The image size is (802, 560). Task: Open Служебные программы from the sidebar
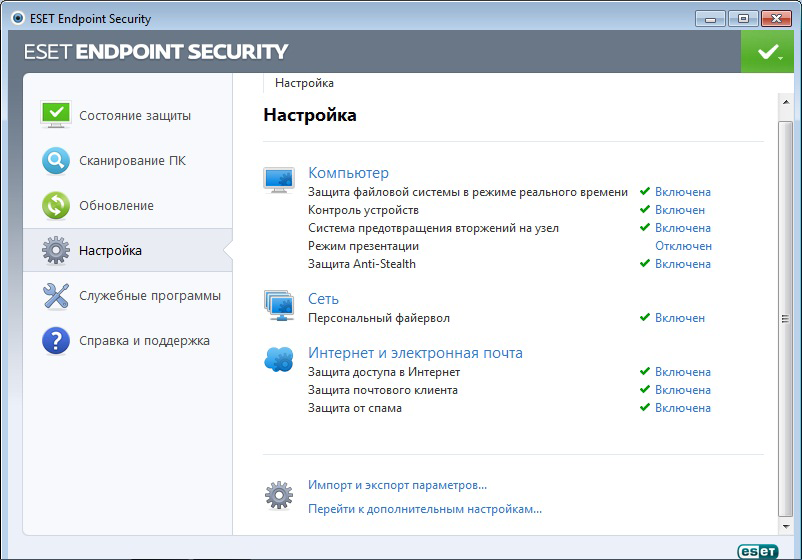pos(150,296)
